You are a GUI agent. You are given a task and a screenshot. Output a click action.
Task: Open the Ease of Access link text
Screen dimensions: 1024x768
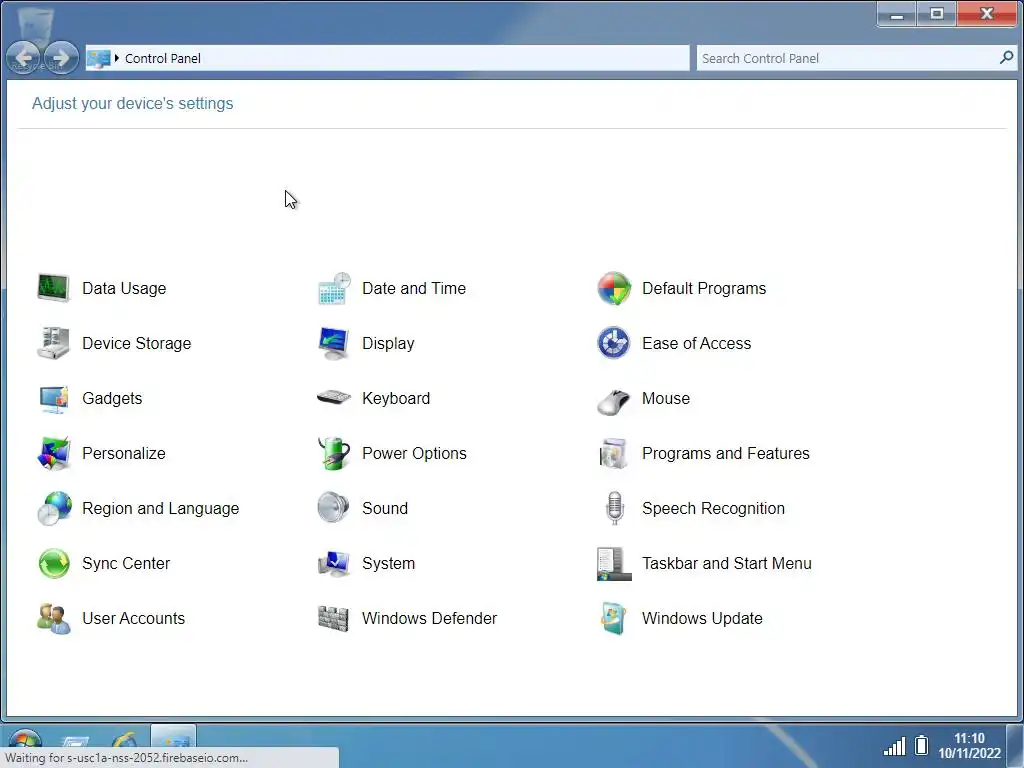pyautogui.click(x=697, y=343)
